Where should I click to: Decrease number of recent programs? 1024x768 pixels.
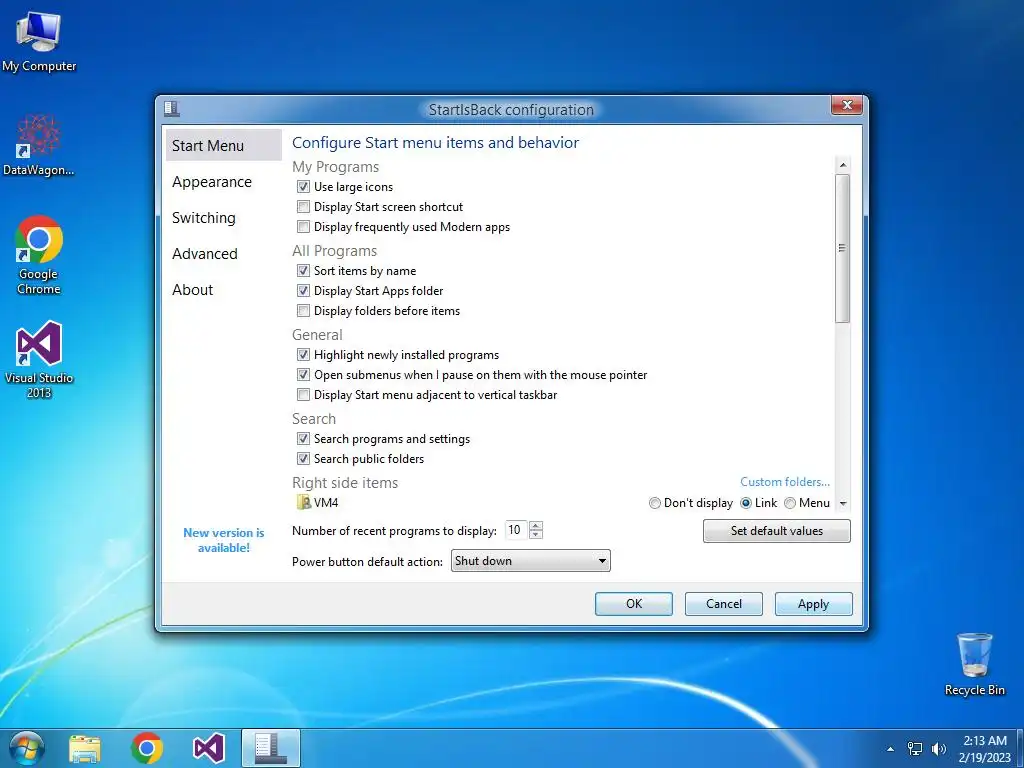click(x=536, y=534)
